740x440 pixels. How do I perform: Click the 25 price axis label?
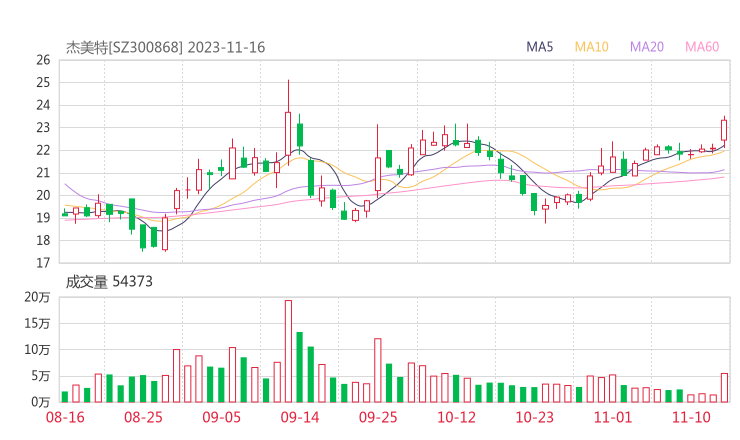point(43,83)
